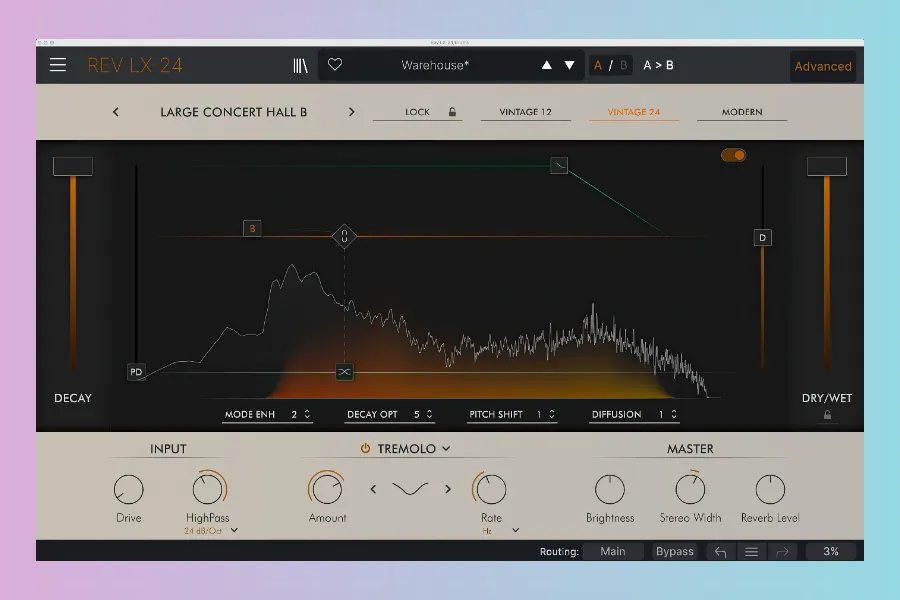Image resolution: width=900 pixels, height=600 pixels.
Task: Click the diamond crossover frequency handle
Action: point(344,236)
